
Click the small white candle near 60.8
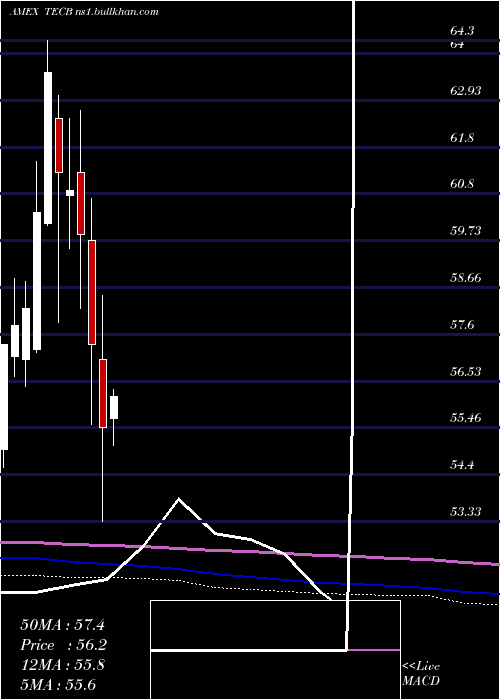pyautogui.click(x=70, y=193)
